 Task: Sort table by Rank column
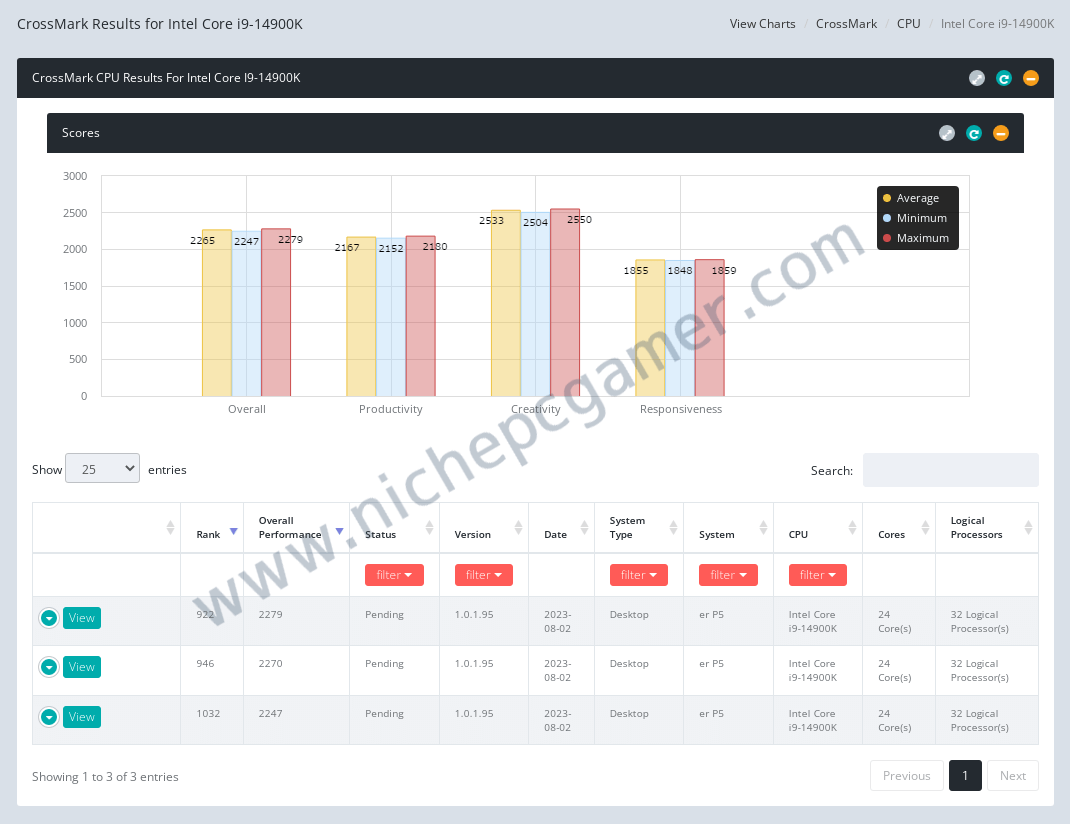tap(212, 528)
